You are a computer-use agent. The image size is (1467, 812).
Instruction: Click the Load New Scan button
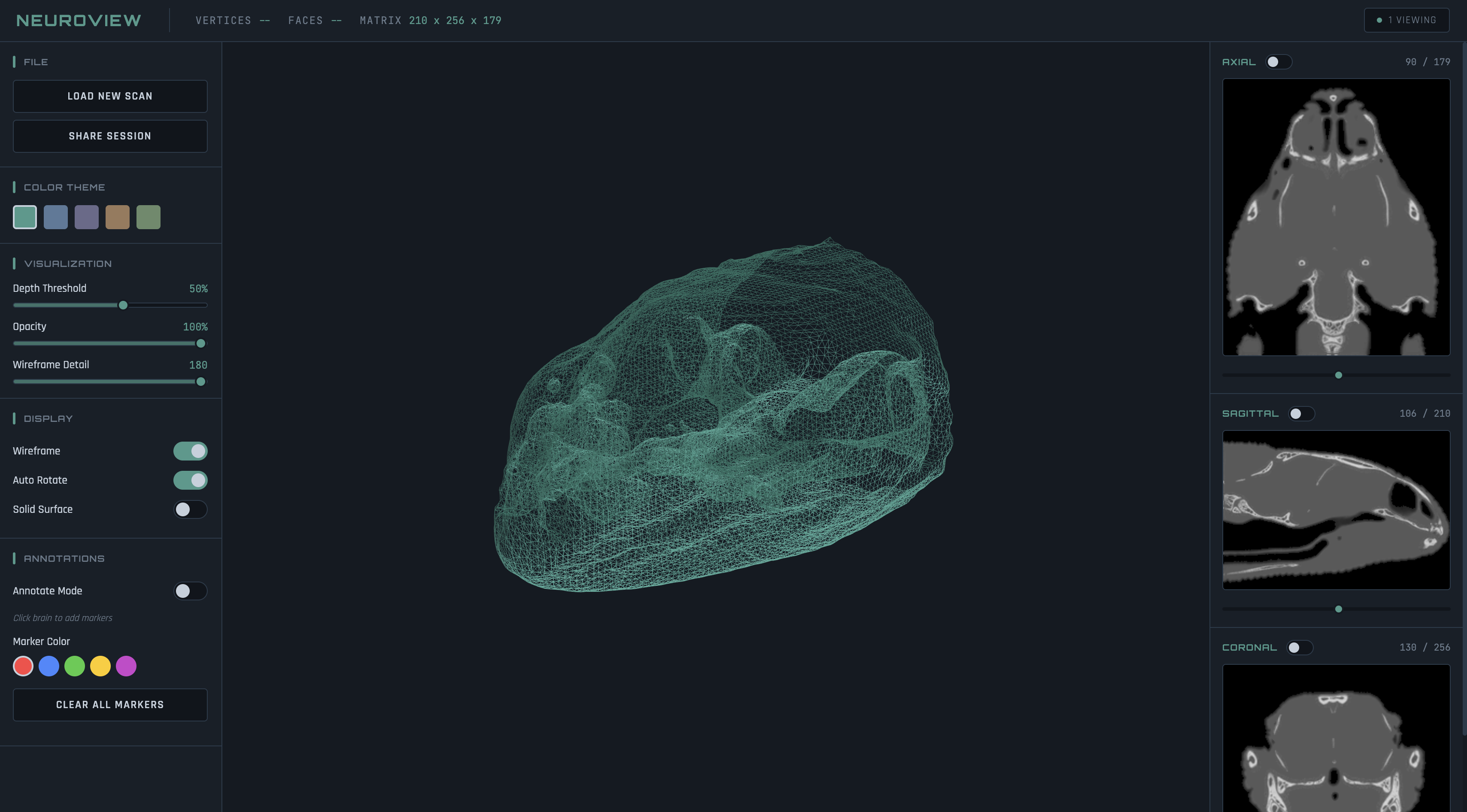pyautogui.click(x=110, y=96)
